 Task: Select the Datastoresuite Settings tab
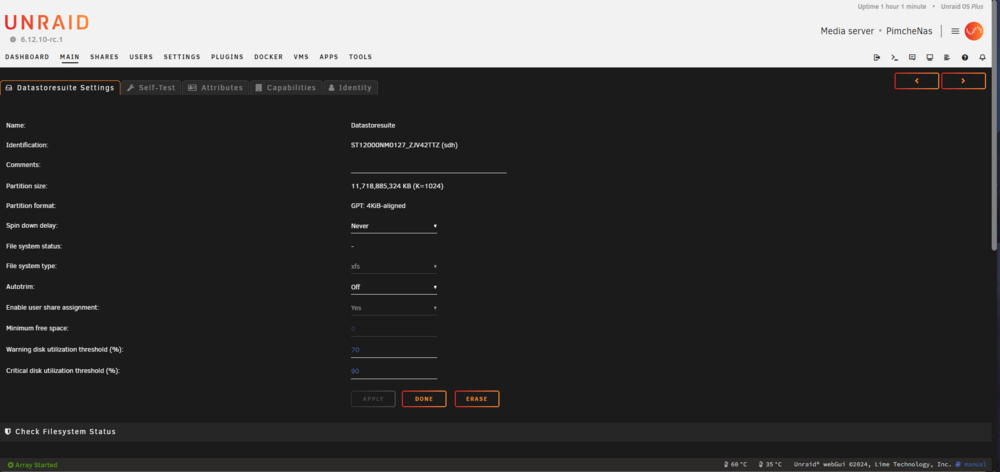coord(60,87)
